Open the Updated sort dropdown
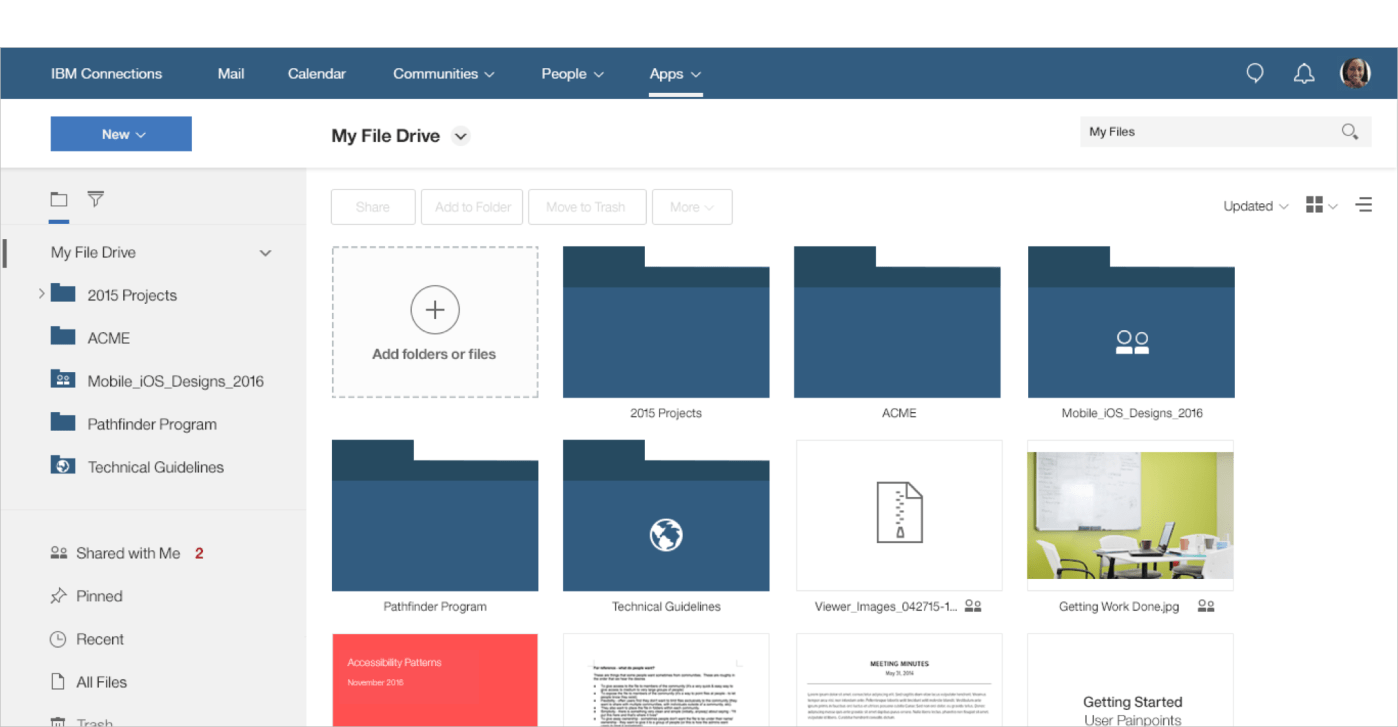Screen dimensions: 1398x727 coord(1255,206)
